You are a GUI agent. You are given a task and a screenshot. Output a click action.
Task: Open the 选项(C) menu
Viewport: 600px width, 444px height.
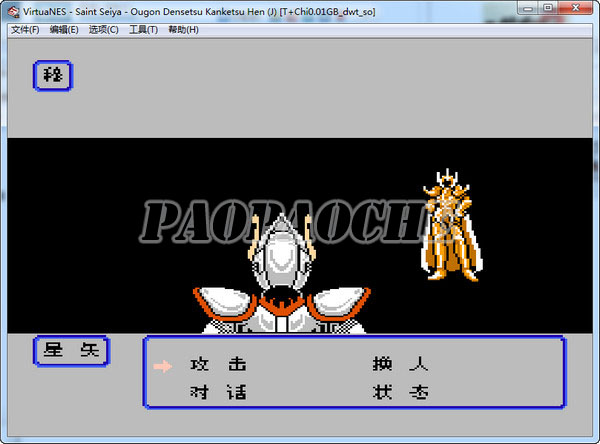pos(104,30)
